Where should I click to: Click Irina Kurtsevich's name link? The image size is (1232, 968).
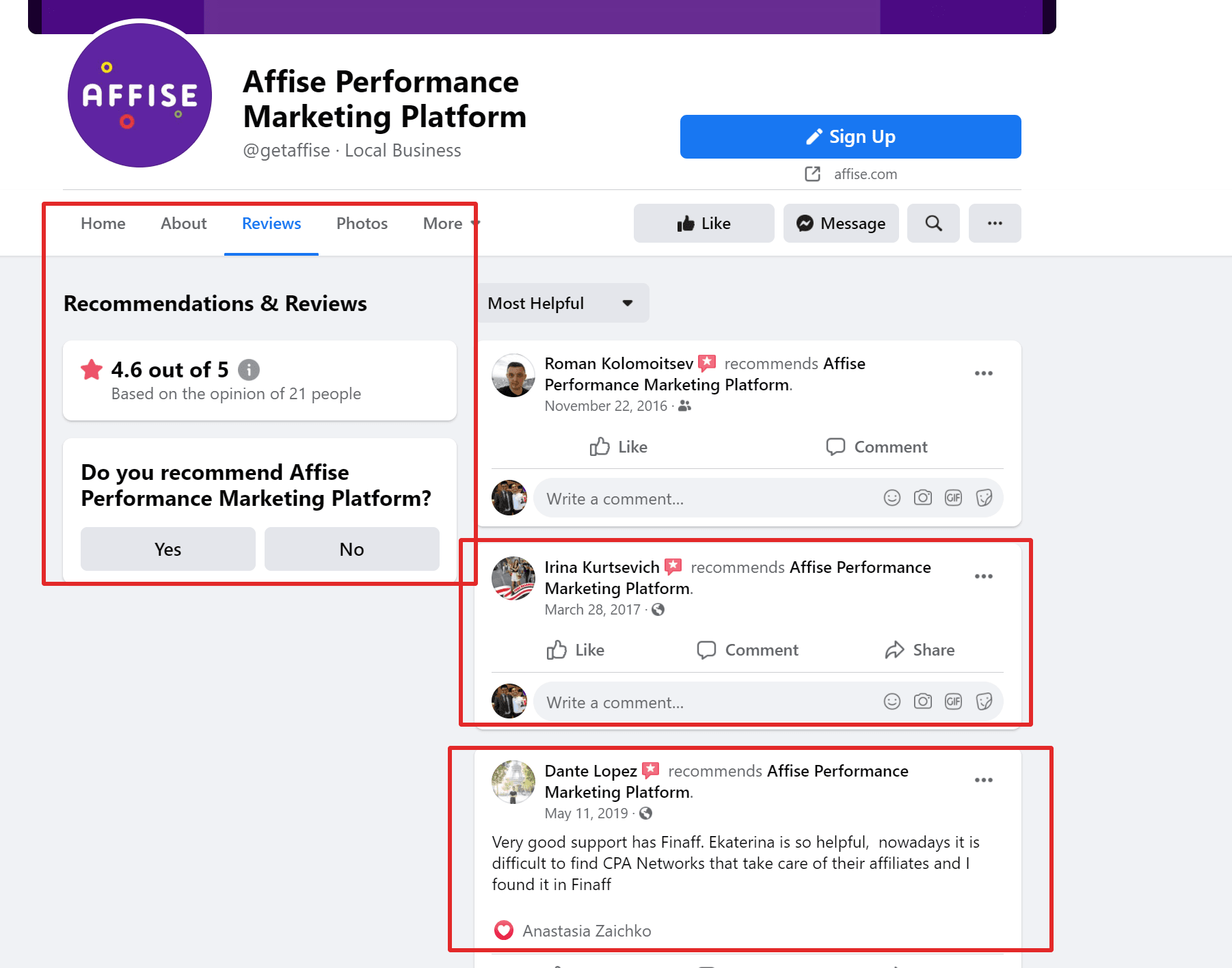tap(602, 567)
